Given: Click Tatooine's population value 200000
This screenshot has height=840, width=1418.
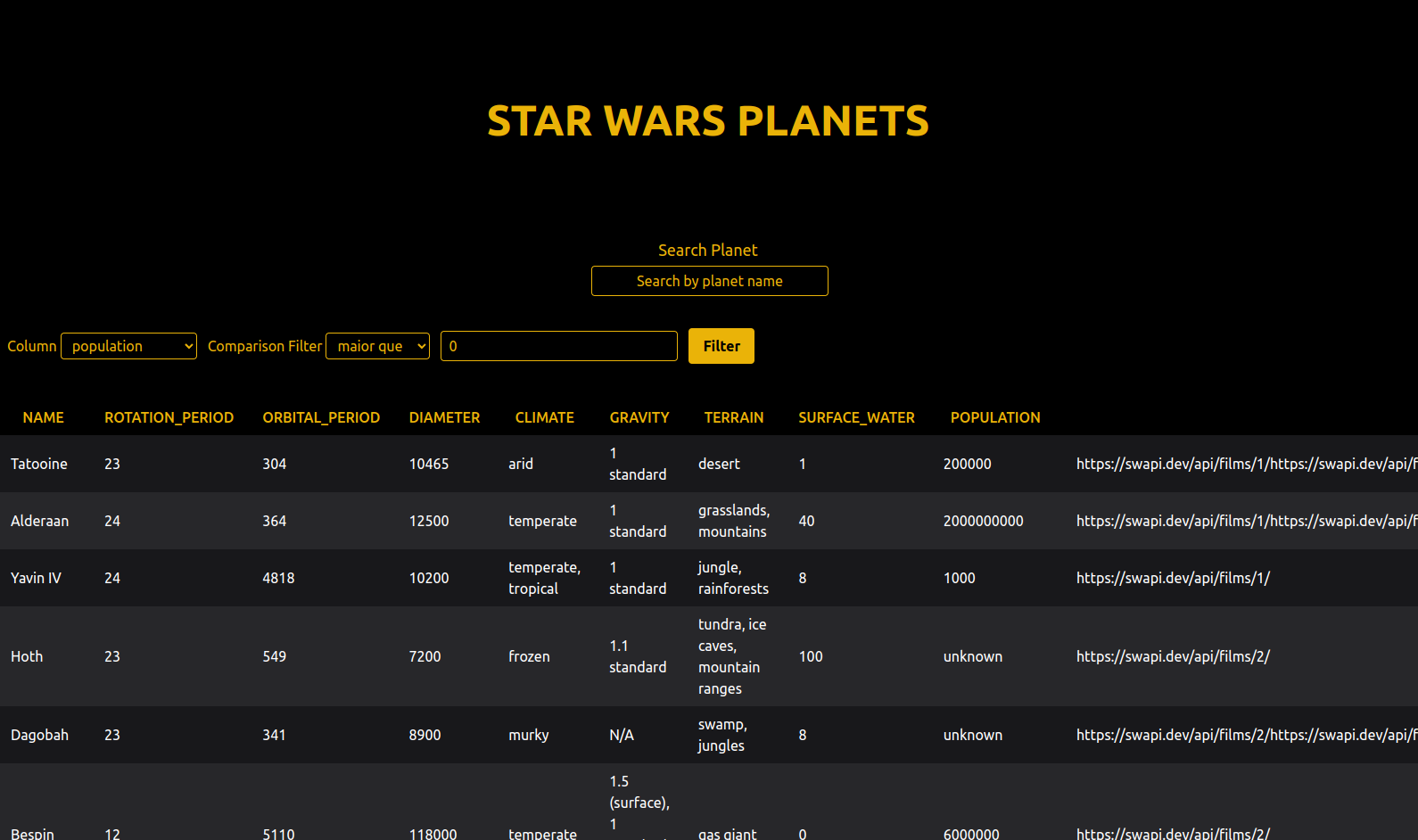Looking at the screenshot, I should (x=968, y=464).
